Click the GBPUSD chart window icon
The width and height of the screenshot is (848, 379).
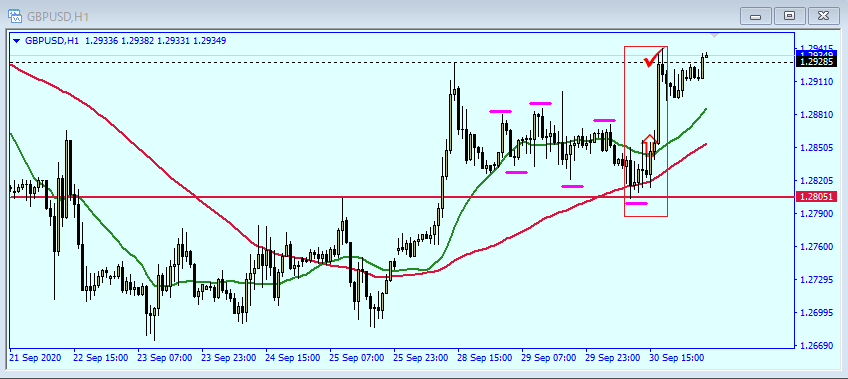[15, 16]
